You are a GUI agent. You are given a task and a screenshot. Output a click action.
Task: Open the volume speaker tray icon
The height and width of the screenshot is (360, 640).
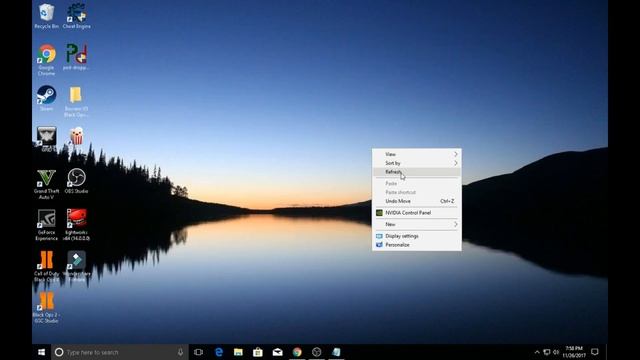coord(556,352)
